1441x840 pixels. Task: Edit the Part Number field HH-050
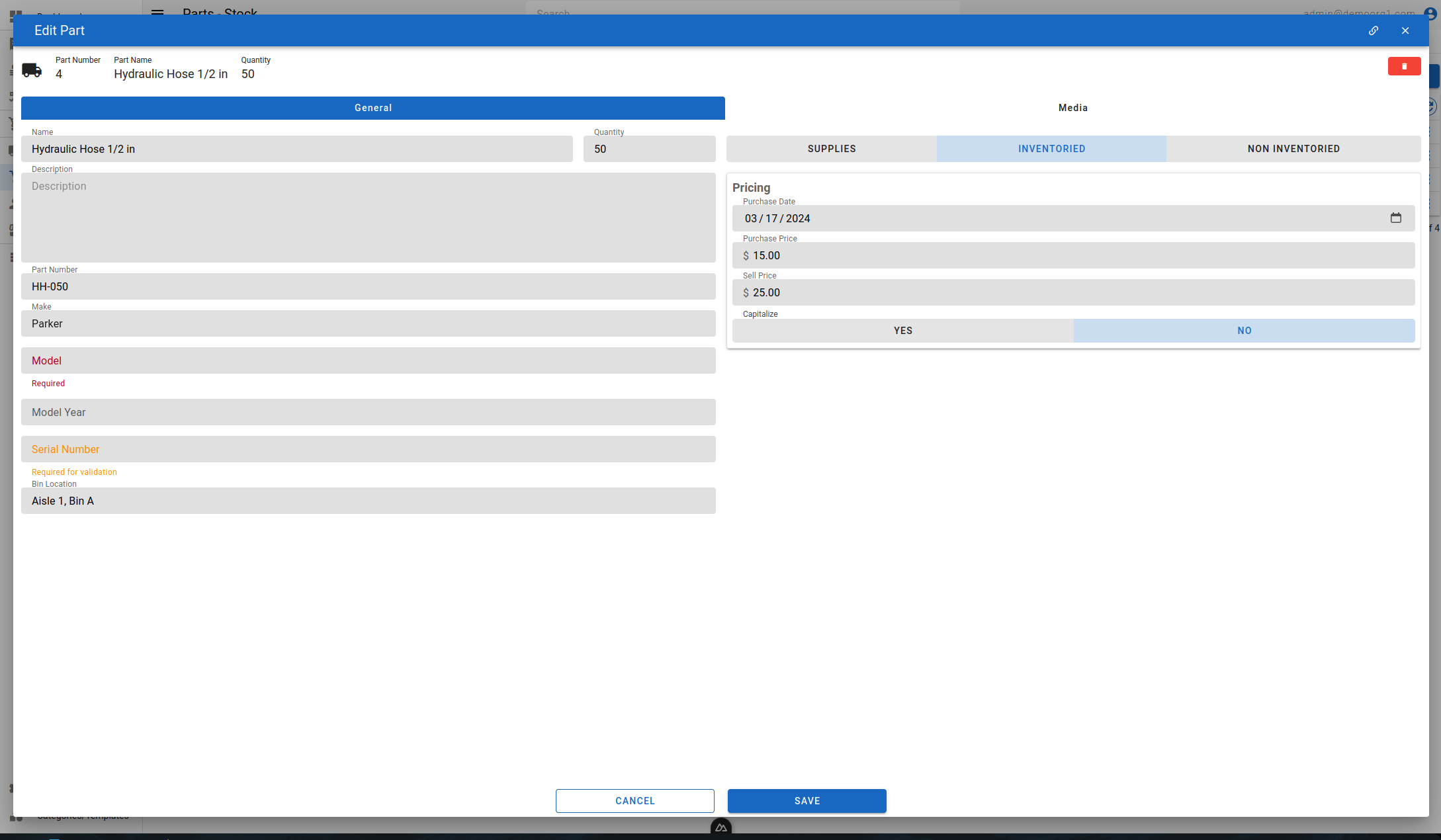click(x=369, y=286)
